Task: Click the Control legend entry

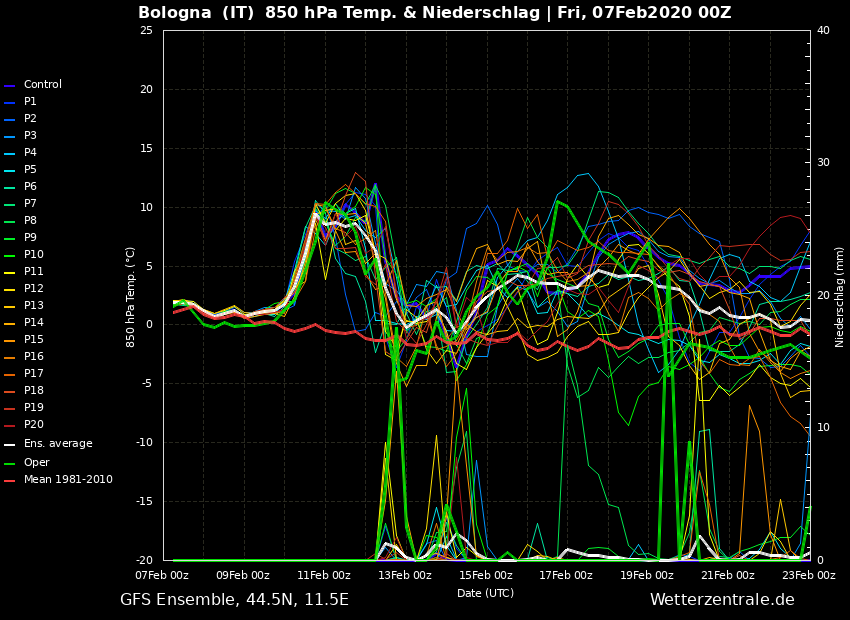Action: coord(42,85)
